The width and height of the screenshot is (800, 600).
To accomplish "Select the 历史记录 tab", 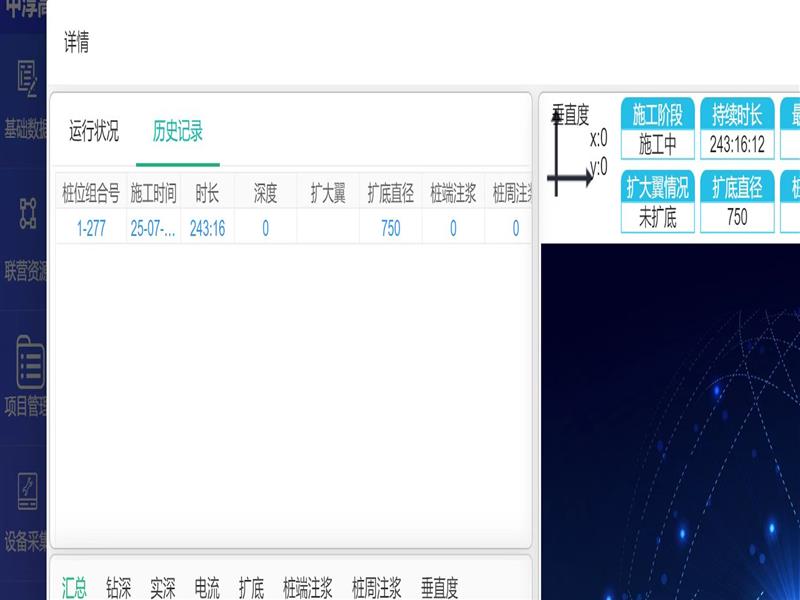I will [178, 131].
